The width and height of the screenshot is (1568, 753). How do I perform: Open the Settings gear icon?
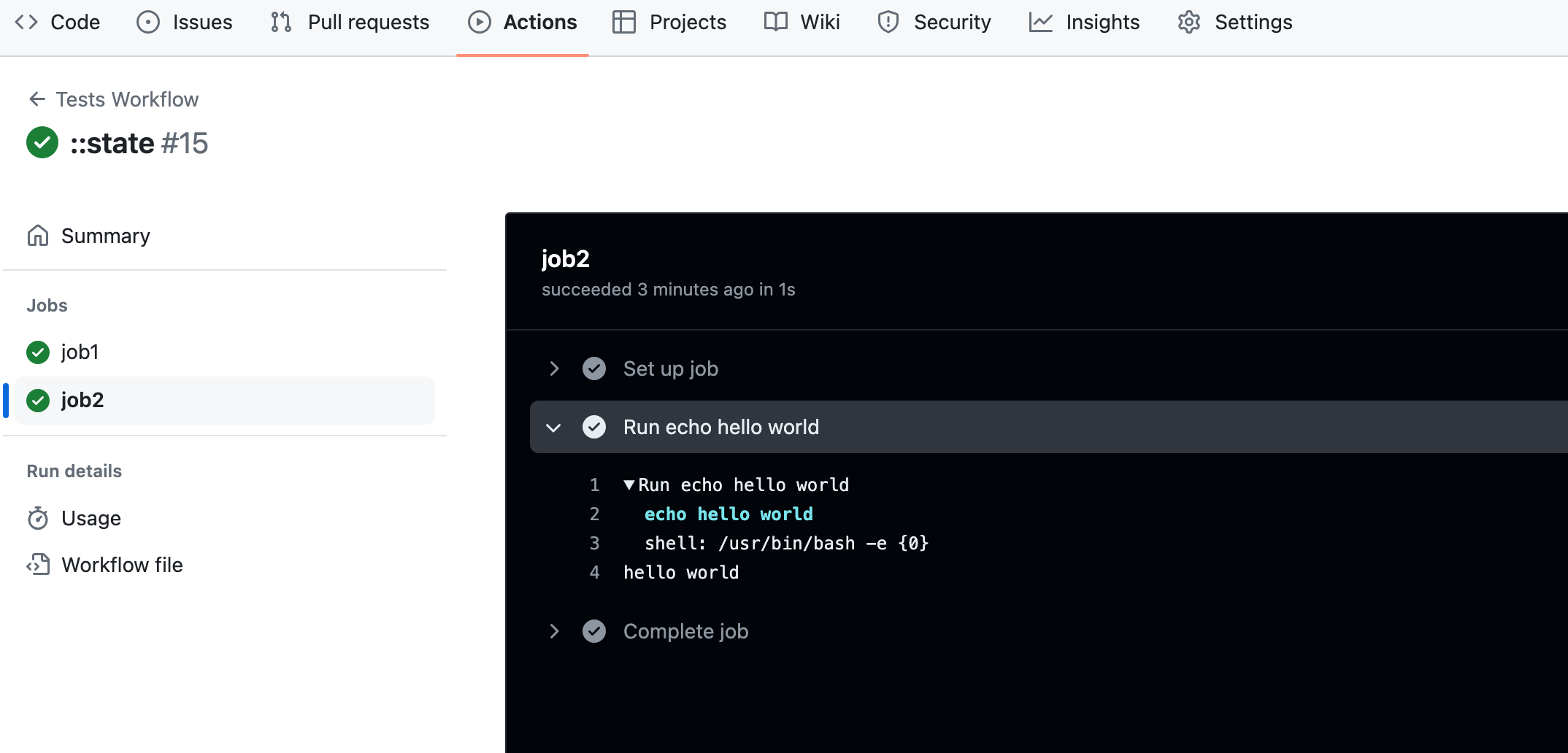point(1188,22)
